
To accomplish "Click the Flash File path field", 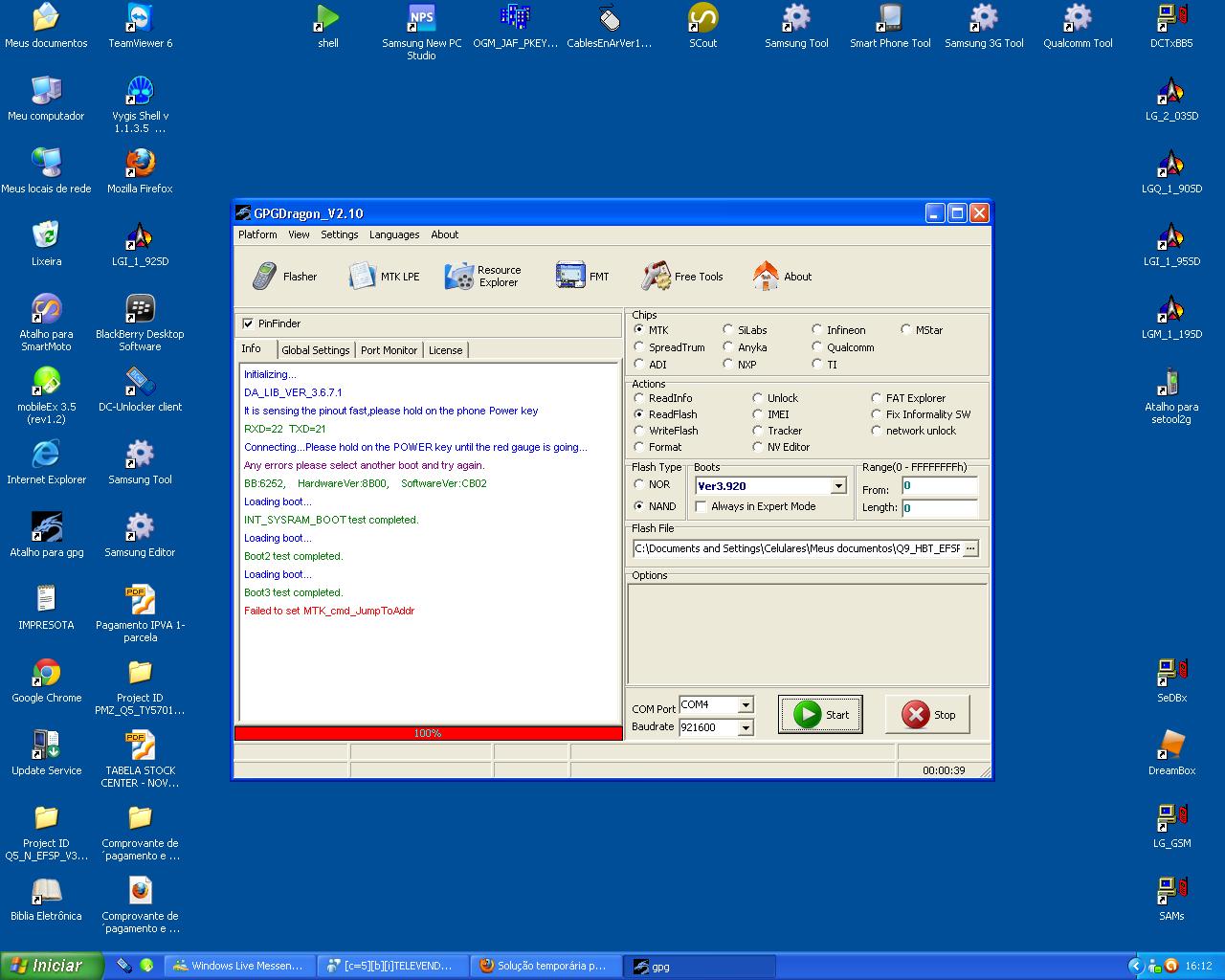I will coord(797,548).
